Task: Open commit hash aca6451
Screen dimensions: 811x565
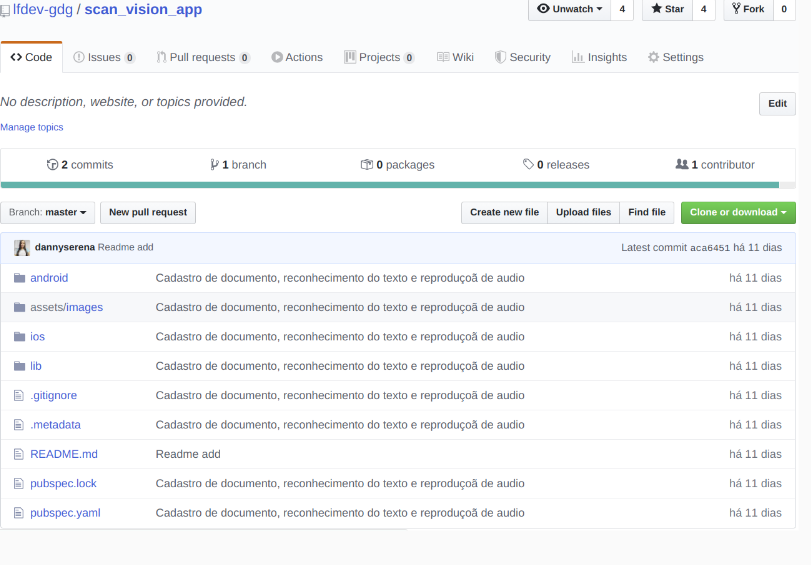Action: (710, 248)
